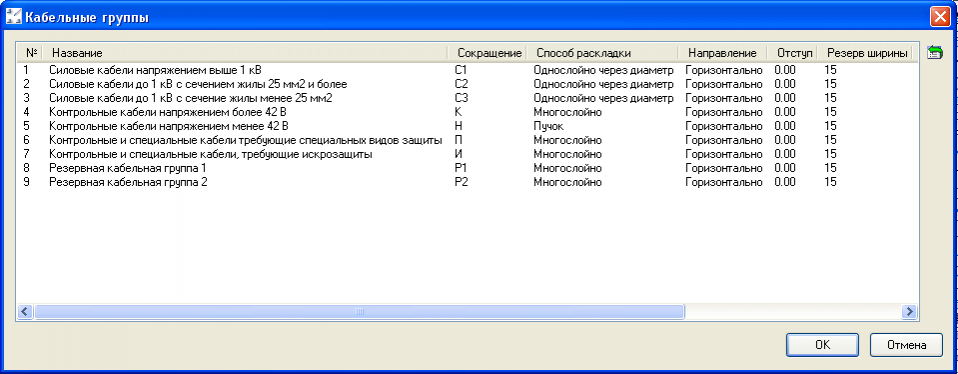Viewport: 958px width, 374px height.
Task: Click abbreviation cell Р2
Action: 461,182
